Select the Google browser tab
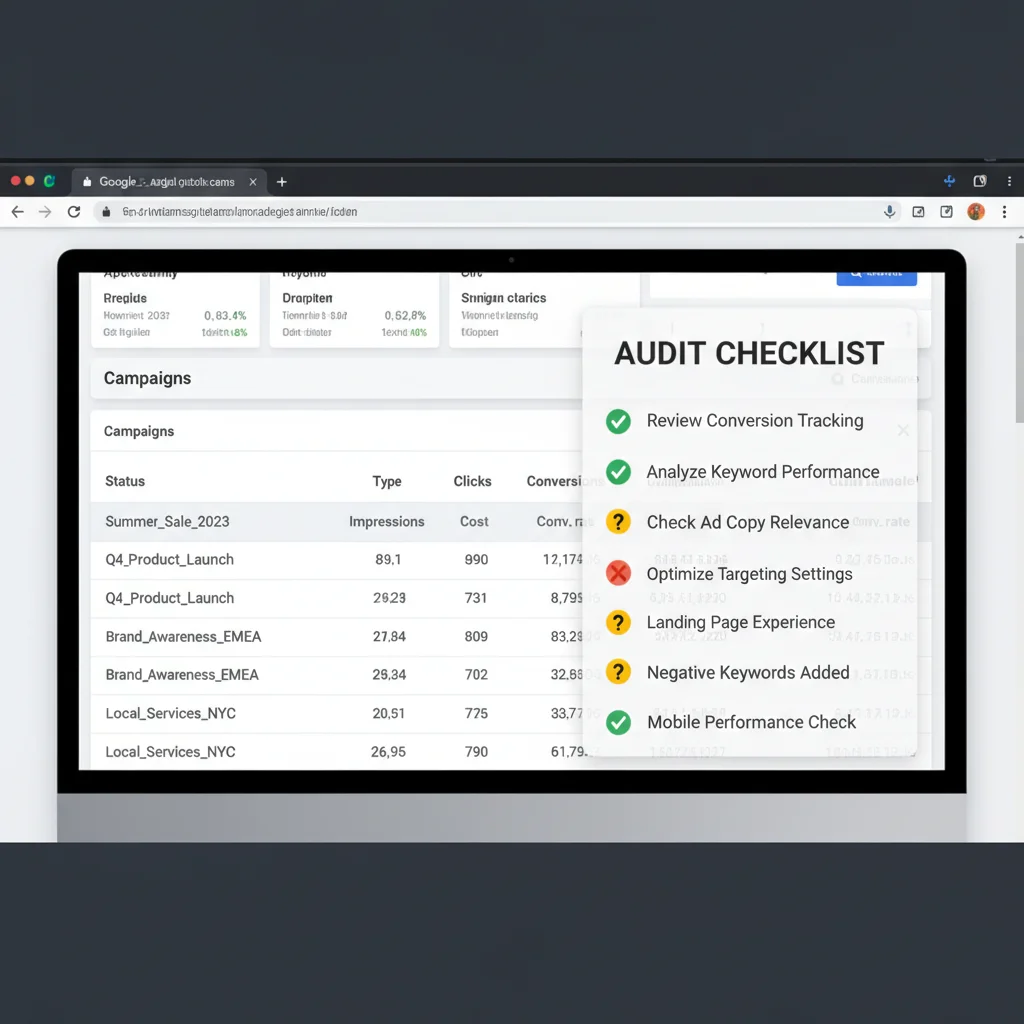This screenshot has height=1024, width=1024. (x=168, y=182)
